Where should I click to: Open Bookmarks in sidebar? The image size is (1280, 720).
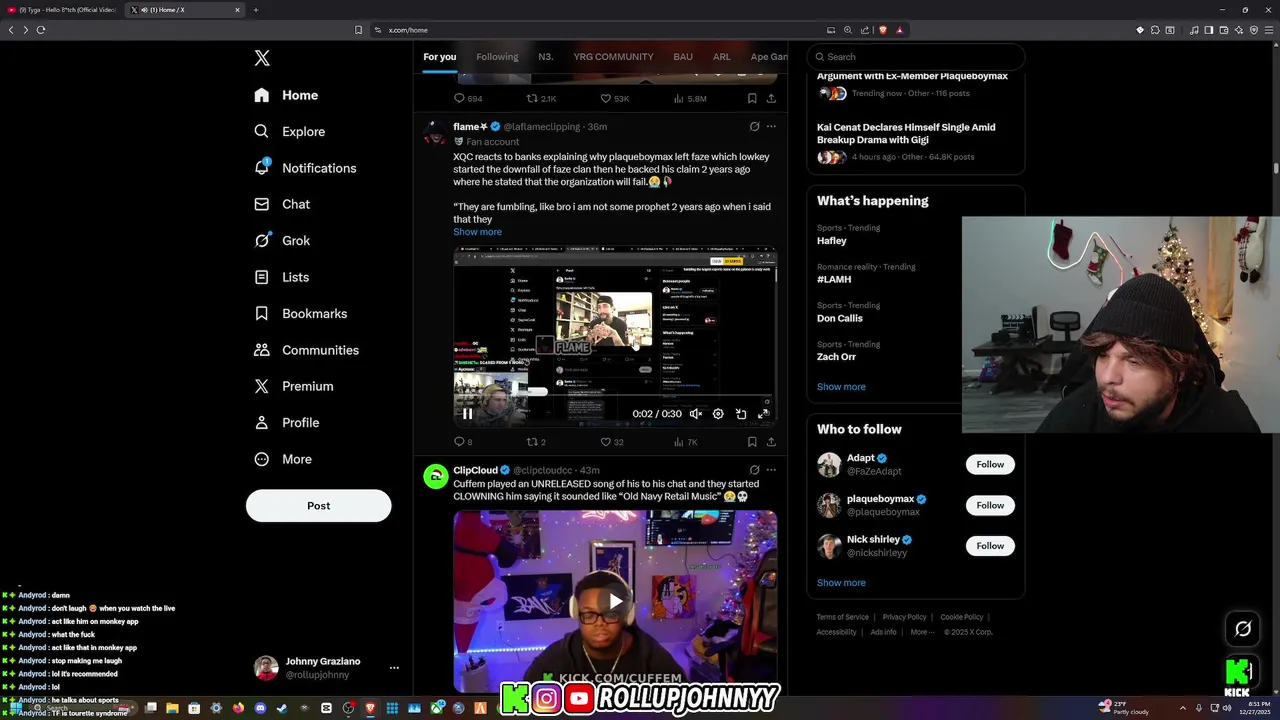pyautogui.click(x=300, y=313)
